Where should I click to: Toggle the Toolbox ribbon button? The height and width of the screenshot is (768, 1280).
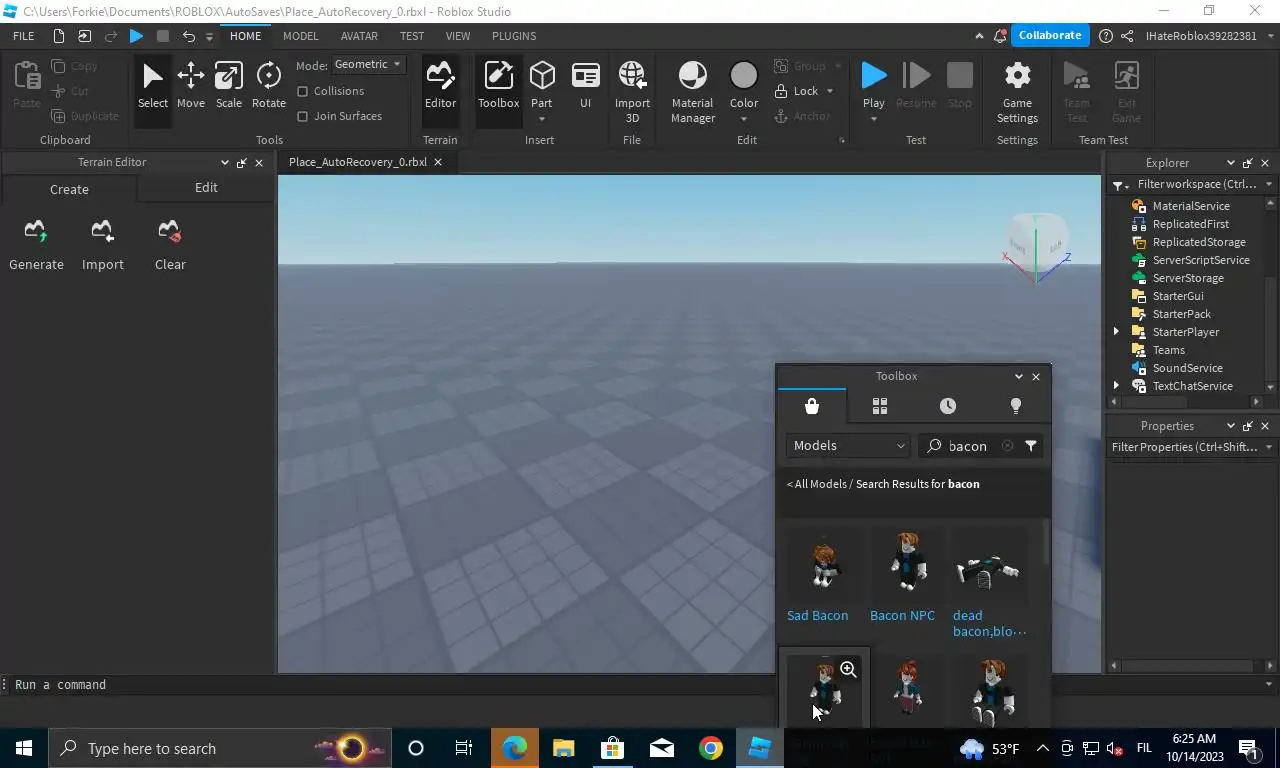(498, 86)
